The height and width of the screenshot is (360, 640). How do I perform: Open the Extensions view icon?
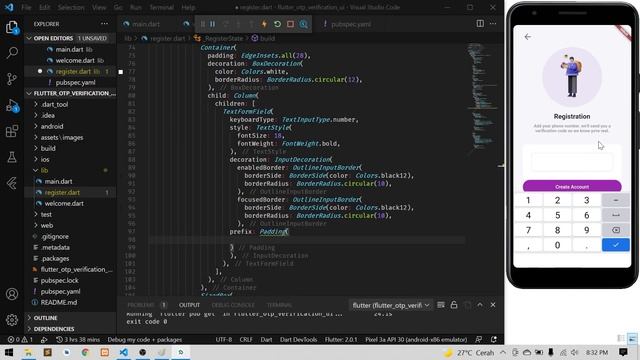coord(12,131)
